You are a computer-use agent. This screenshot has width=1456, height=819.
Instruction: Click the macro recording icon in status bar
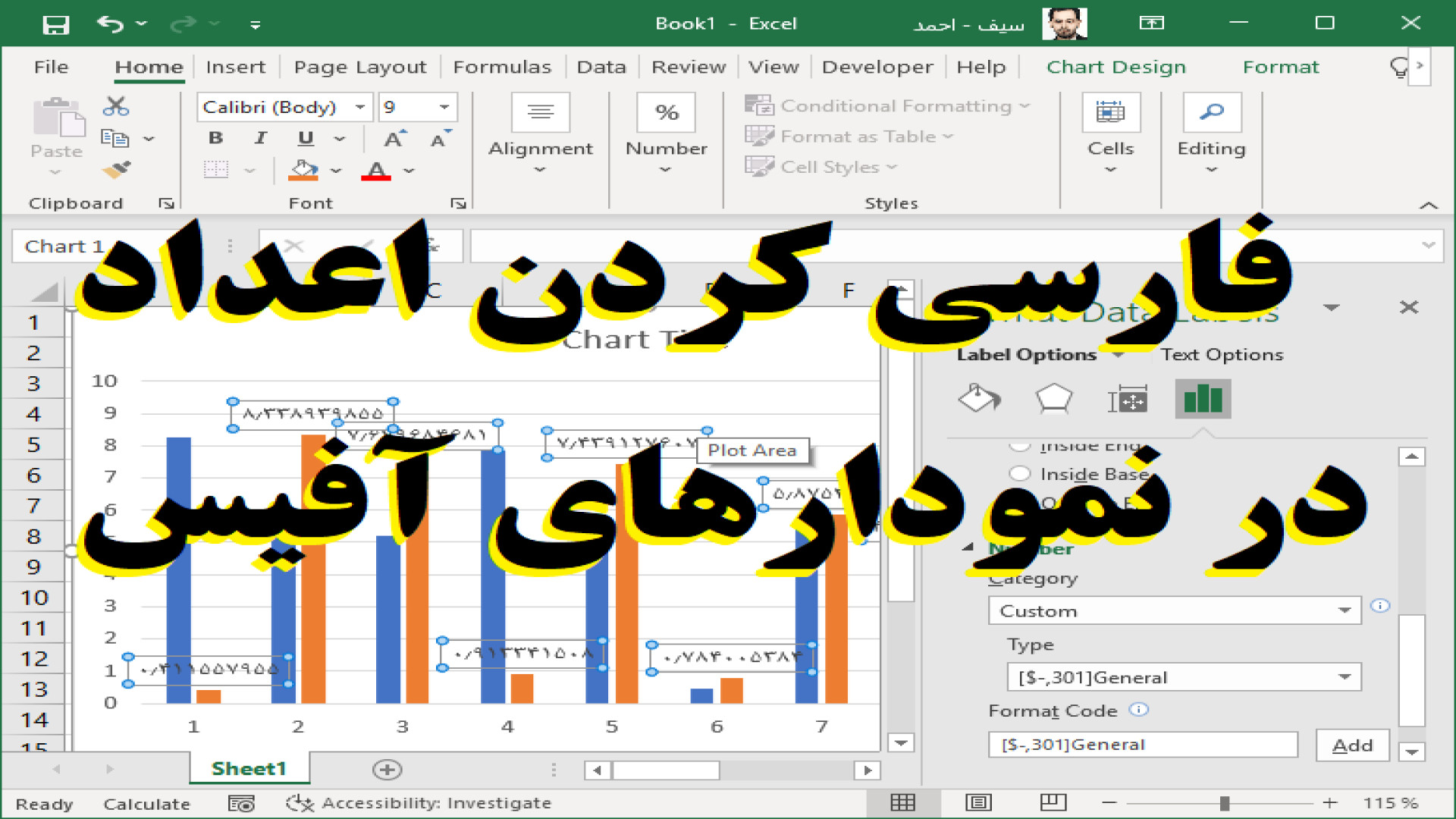(x=241, y=803)
